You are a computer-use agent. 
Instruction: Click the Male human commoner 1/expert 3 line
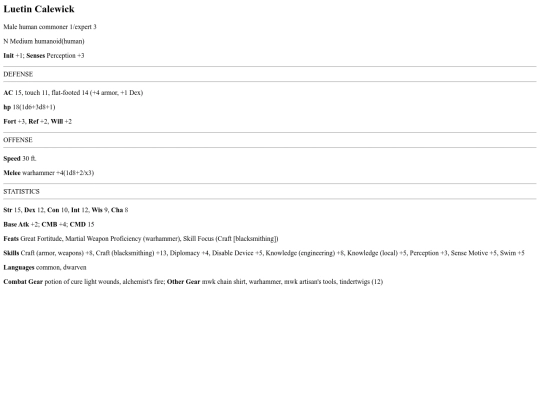point(50,27)
